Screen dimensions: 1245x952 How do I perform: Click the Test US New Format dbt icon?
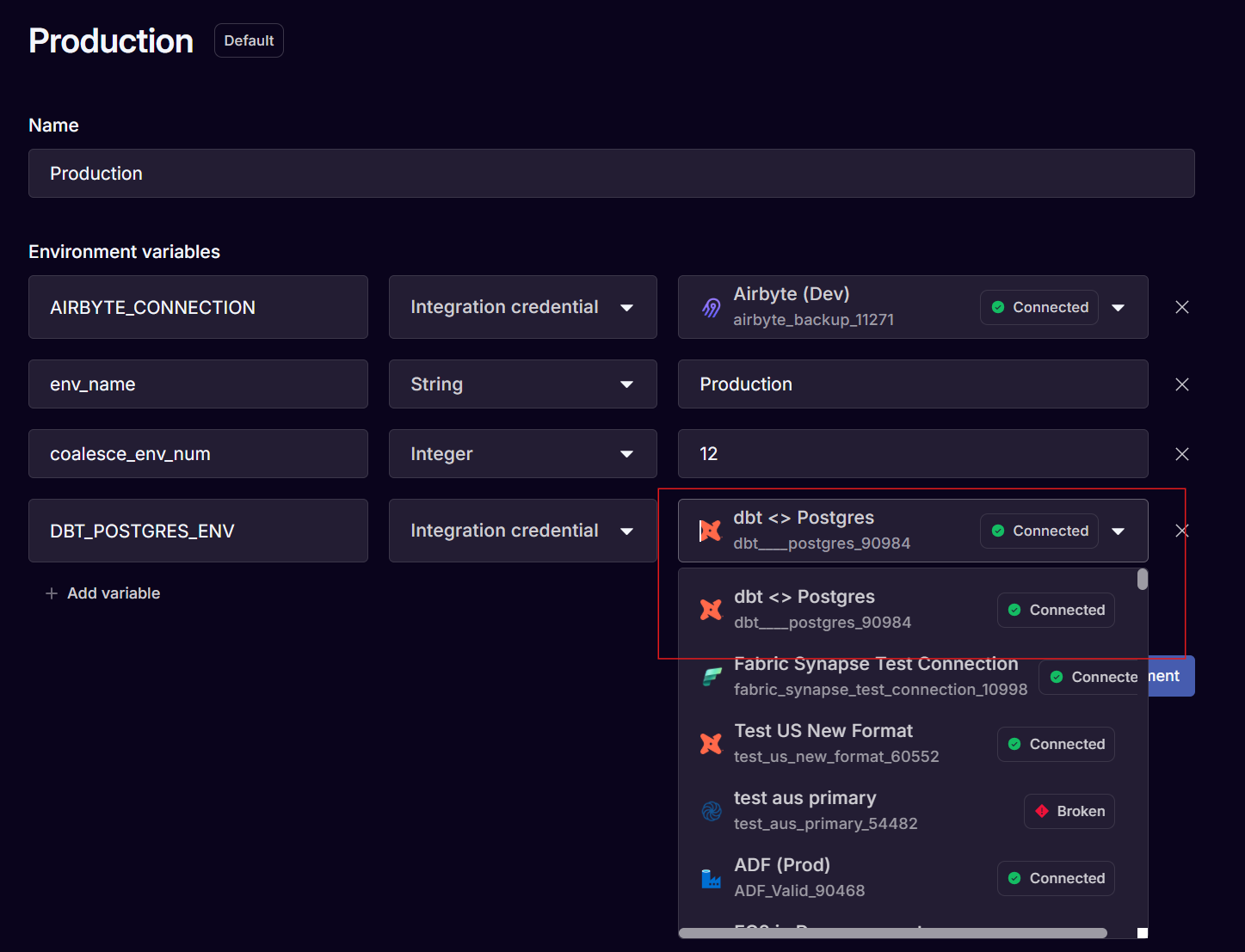click(x=712, y=744)
